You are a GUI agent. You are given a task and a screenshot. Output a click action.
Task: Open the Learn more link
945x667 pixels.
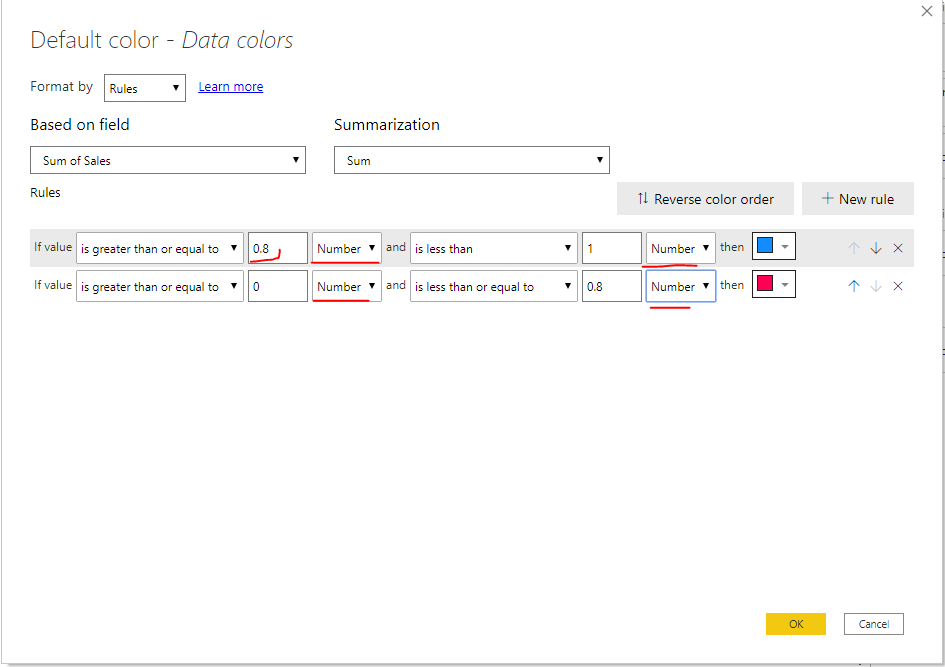point(231,87)
